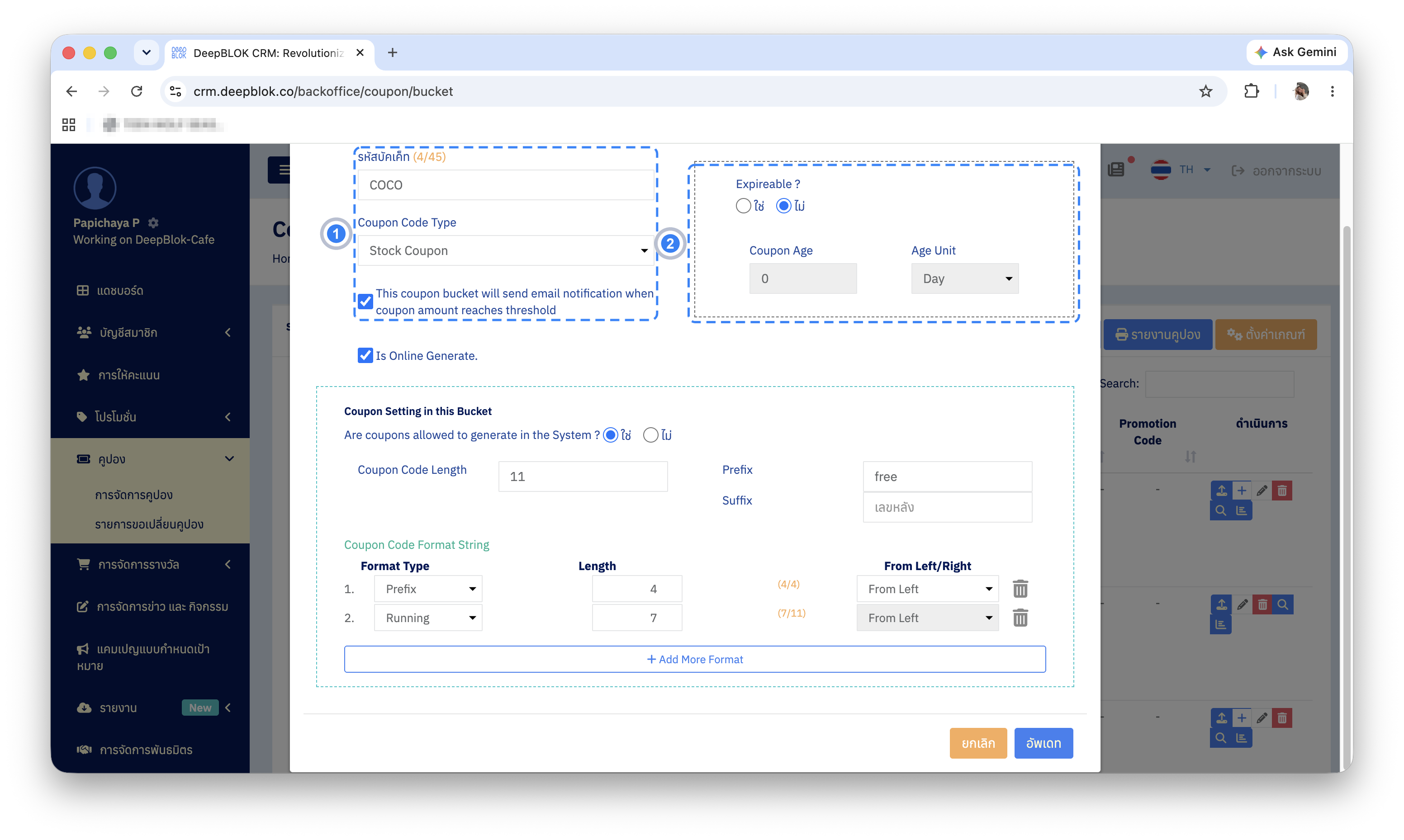Open profile settings gear next to Papichaya P

point(153,222)
